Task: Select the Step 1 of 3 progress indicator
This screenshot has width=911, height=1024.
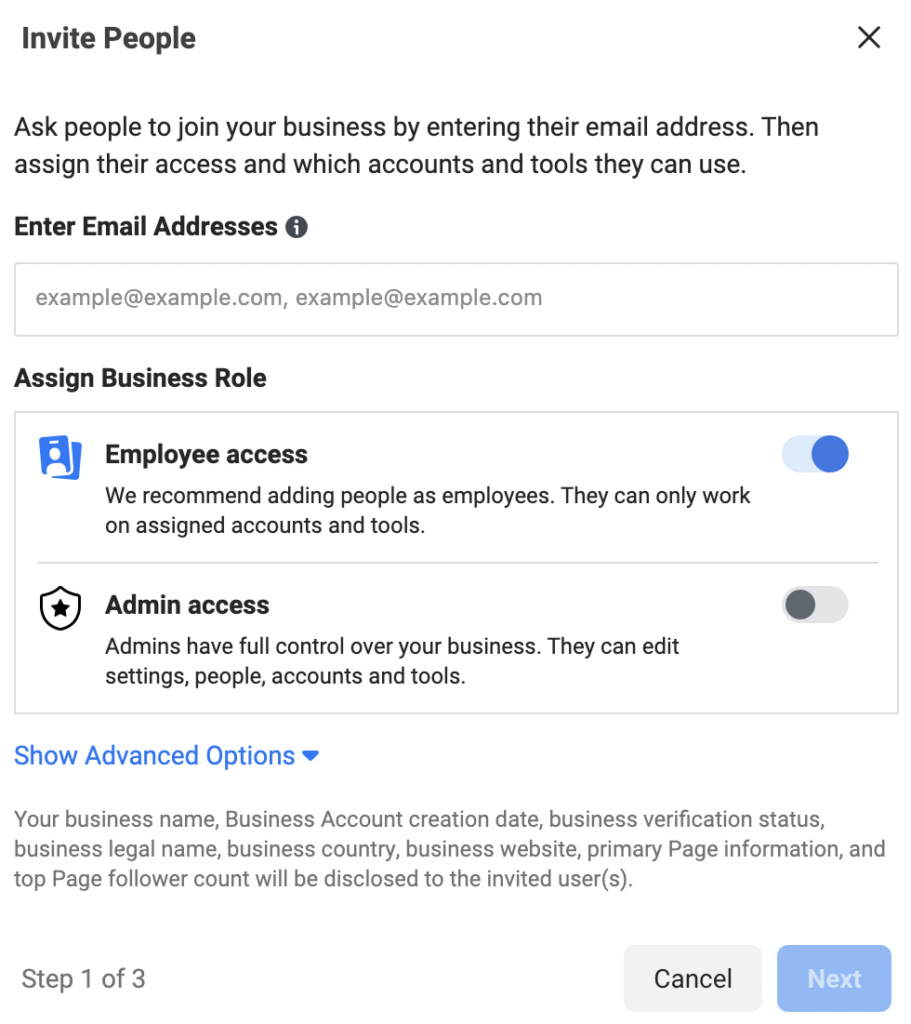Action: coord(83,978)
